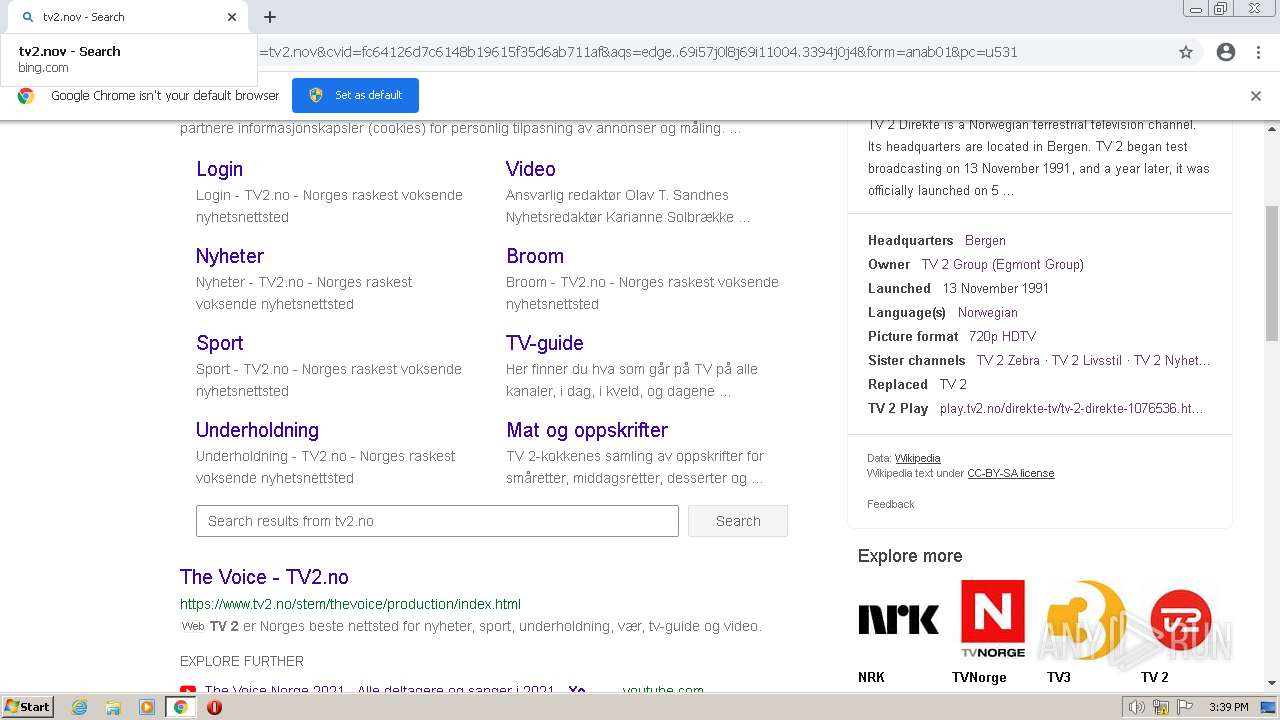Click the scrollbar down arrow

coord(1272,683)
